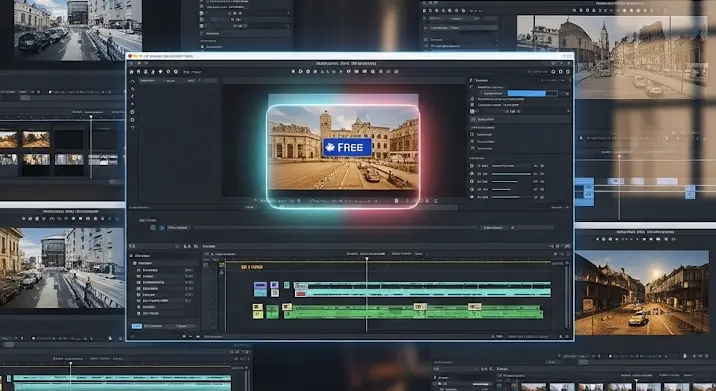This screenshot has width=716, height=391.
Task: Click the last round icon at toolbar's right end
Action: (x=568, y=72)
